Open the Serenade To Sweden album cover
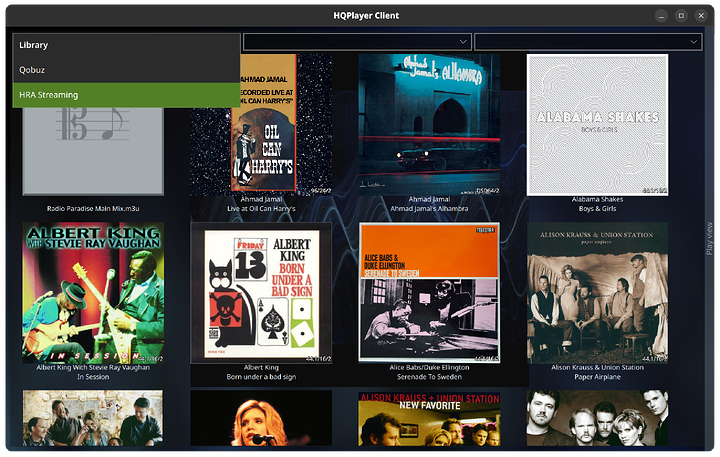This screenshot has height=457, width=720. click(x=429, y=293)
